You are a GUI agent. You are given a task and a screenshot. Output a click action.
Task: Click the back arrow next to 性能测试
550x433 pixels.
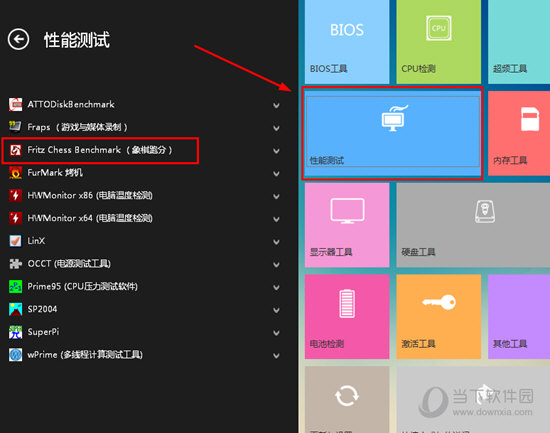tap(18, 39)
